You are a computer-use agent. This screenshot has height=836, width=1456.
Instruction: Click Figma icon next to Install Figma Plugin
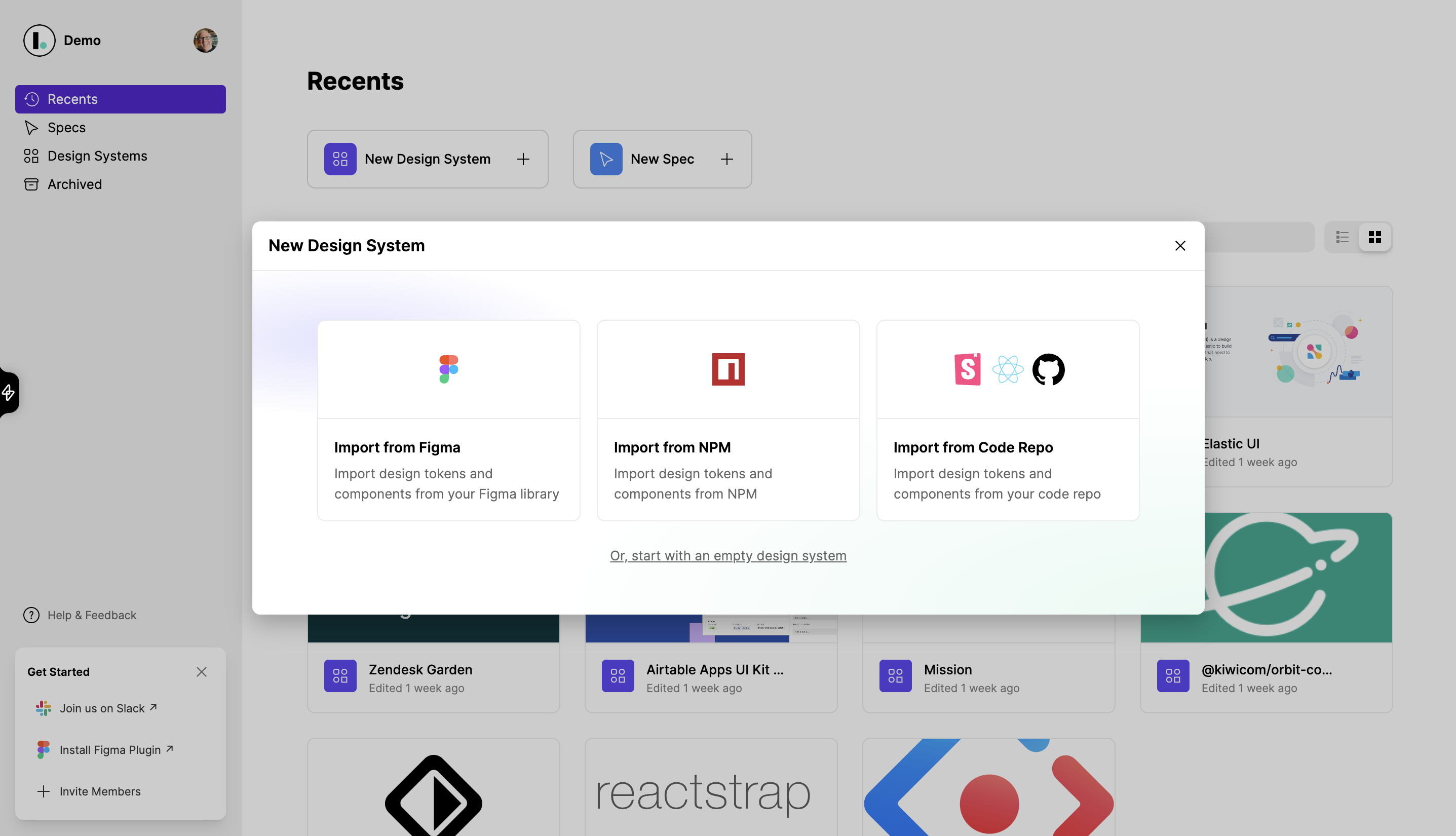[x=44, y=749]
